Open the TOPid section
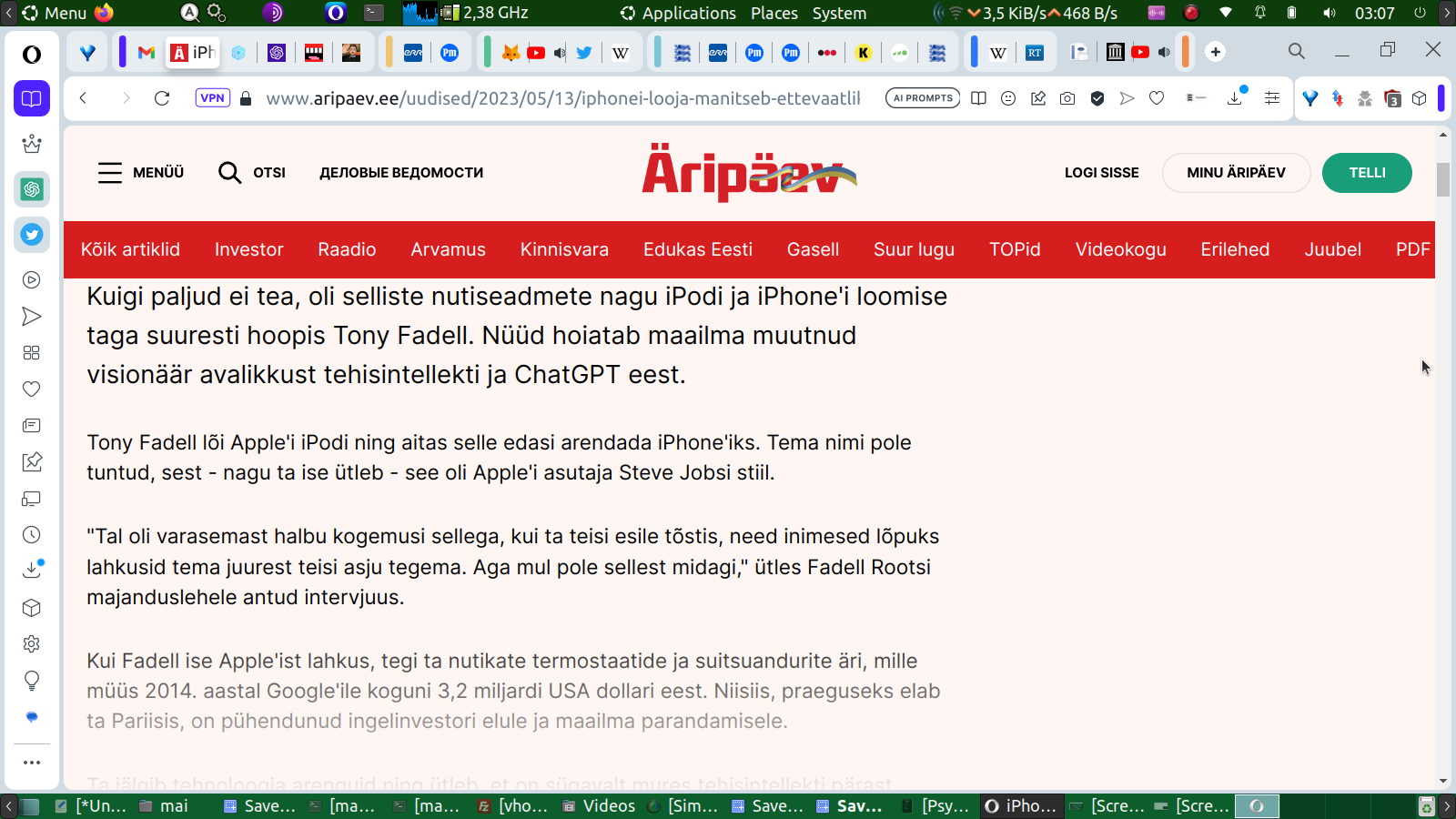 tap(1015, 249)
